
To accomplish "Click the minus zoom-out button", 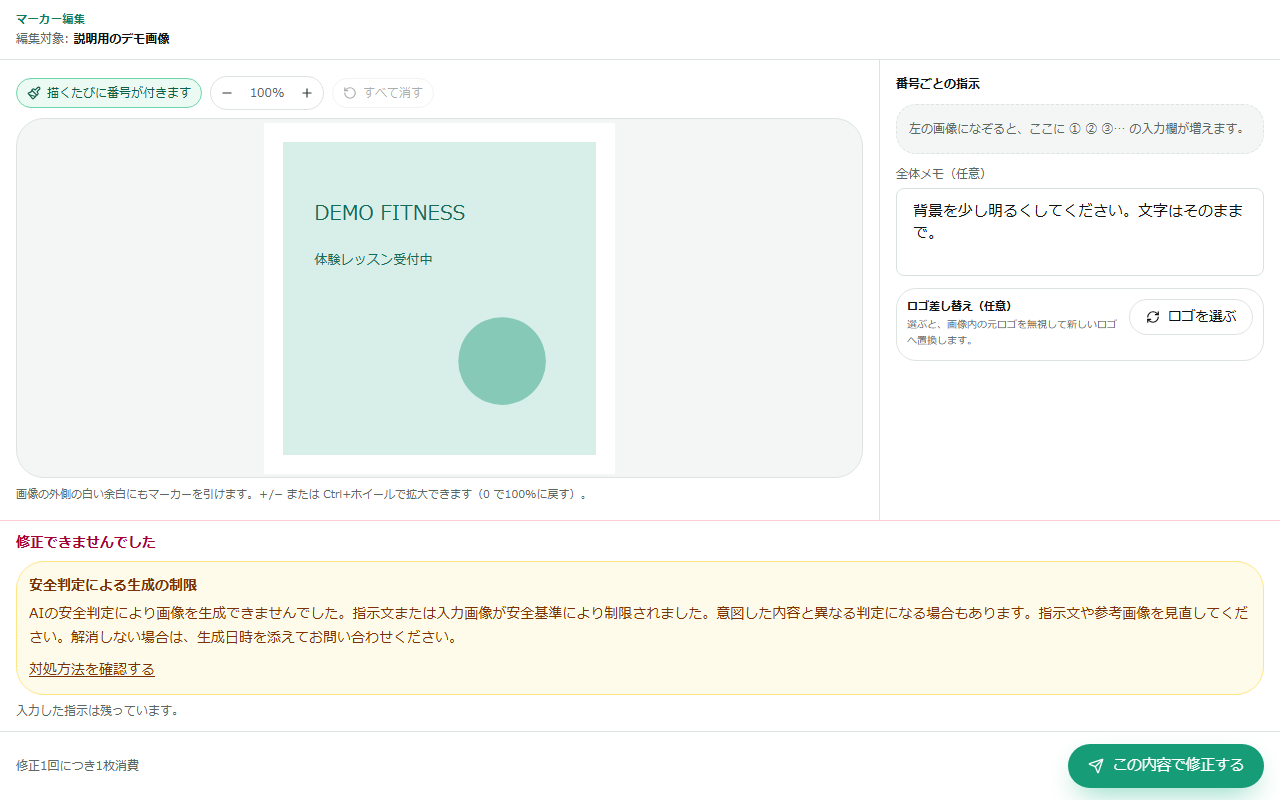I will 227,93.
